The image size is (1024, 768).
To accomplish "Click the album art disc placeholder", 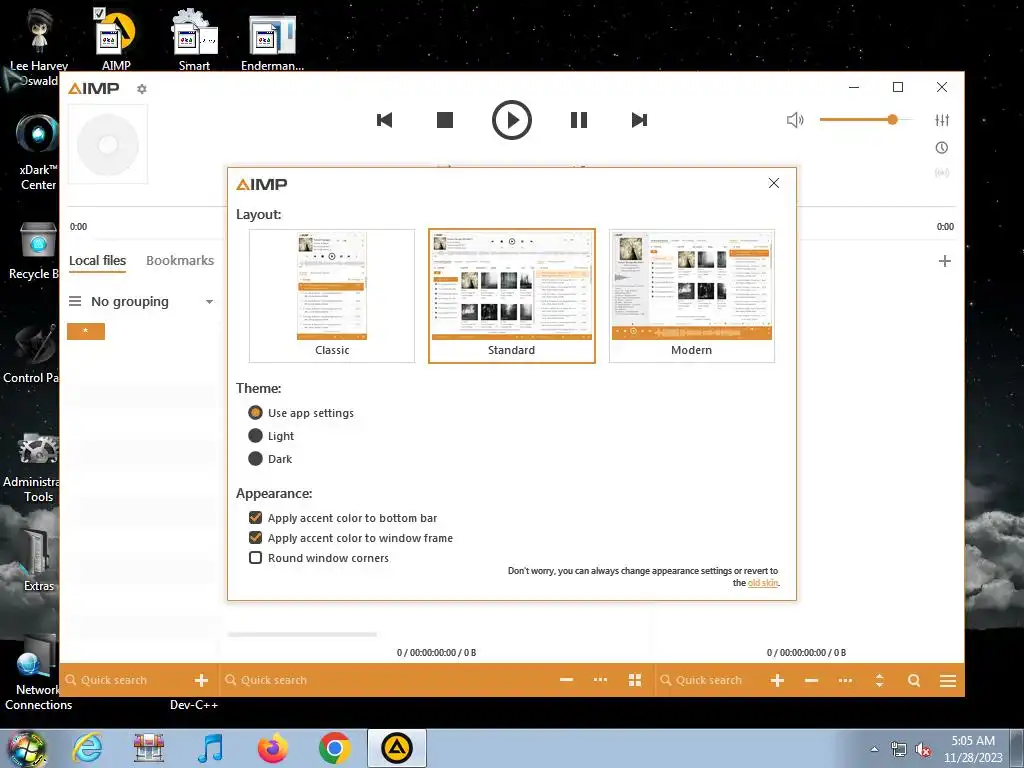I will point(108,144).
